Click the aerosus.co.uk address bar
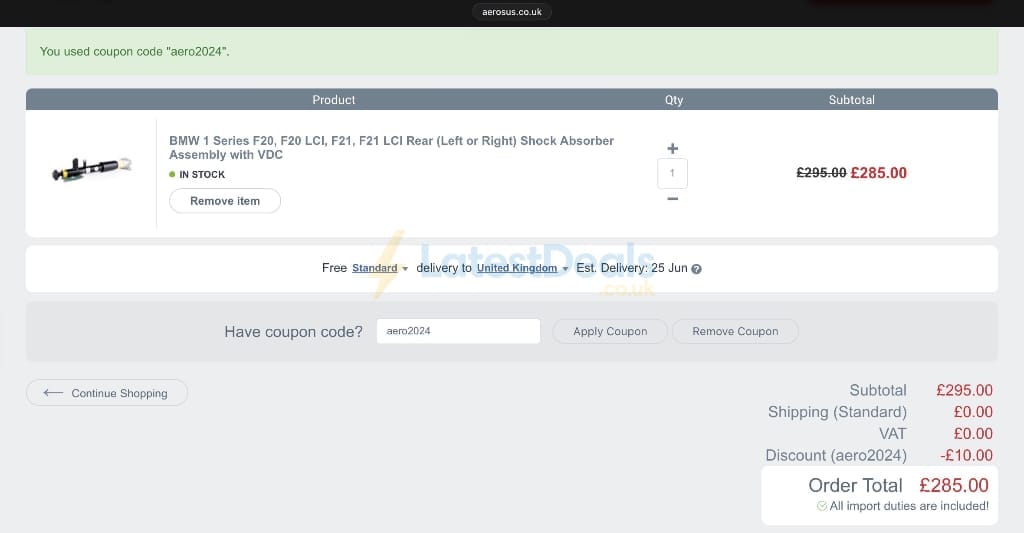This screenshot has height=533, width=1024. click(512, 12)
